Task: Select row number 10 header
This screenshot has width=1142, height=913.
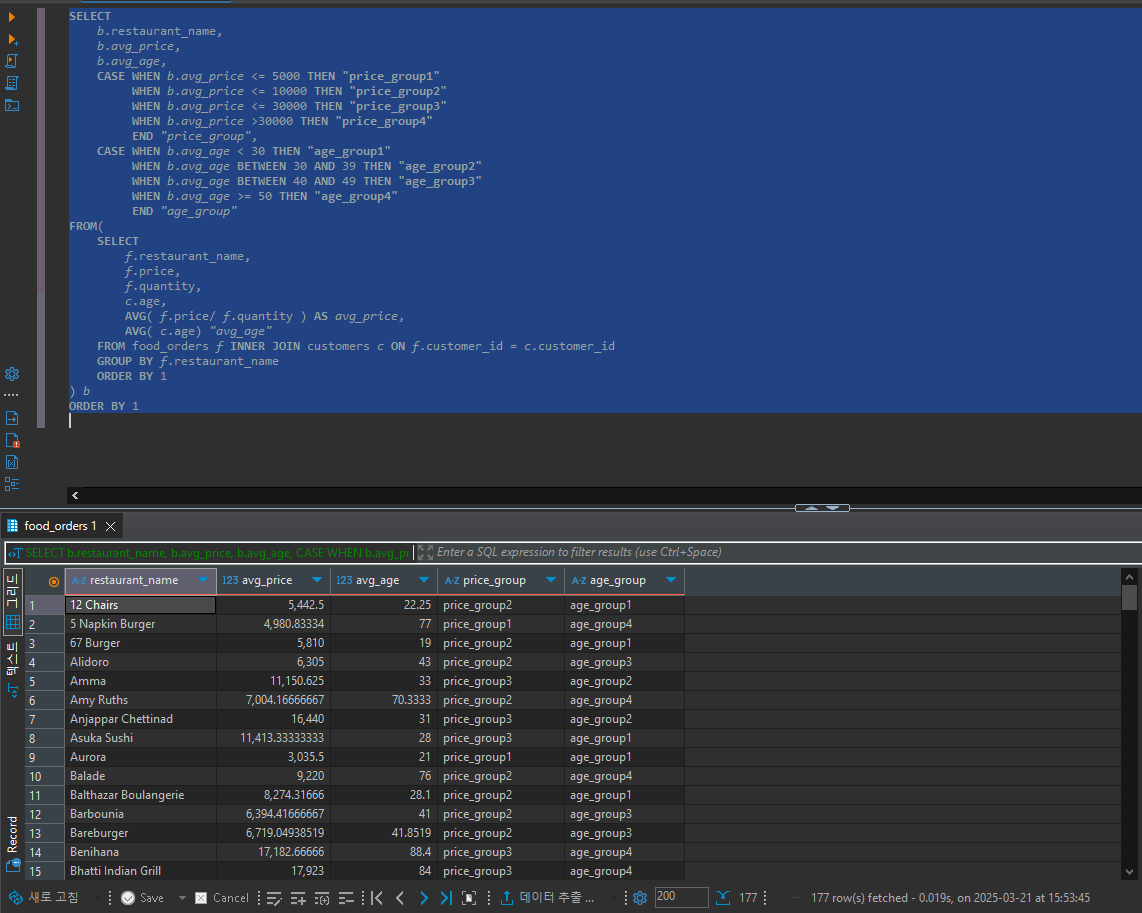Action: click(44, 776)
